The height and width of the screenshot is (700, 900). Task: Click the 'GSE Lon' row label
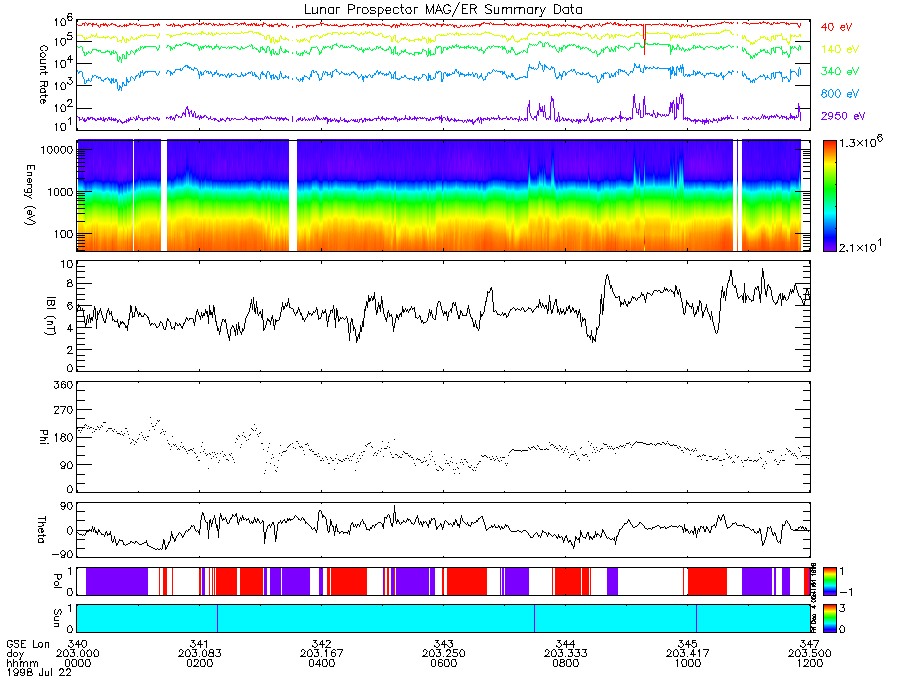28,644
